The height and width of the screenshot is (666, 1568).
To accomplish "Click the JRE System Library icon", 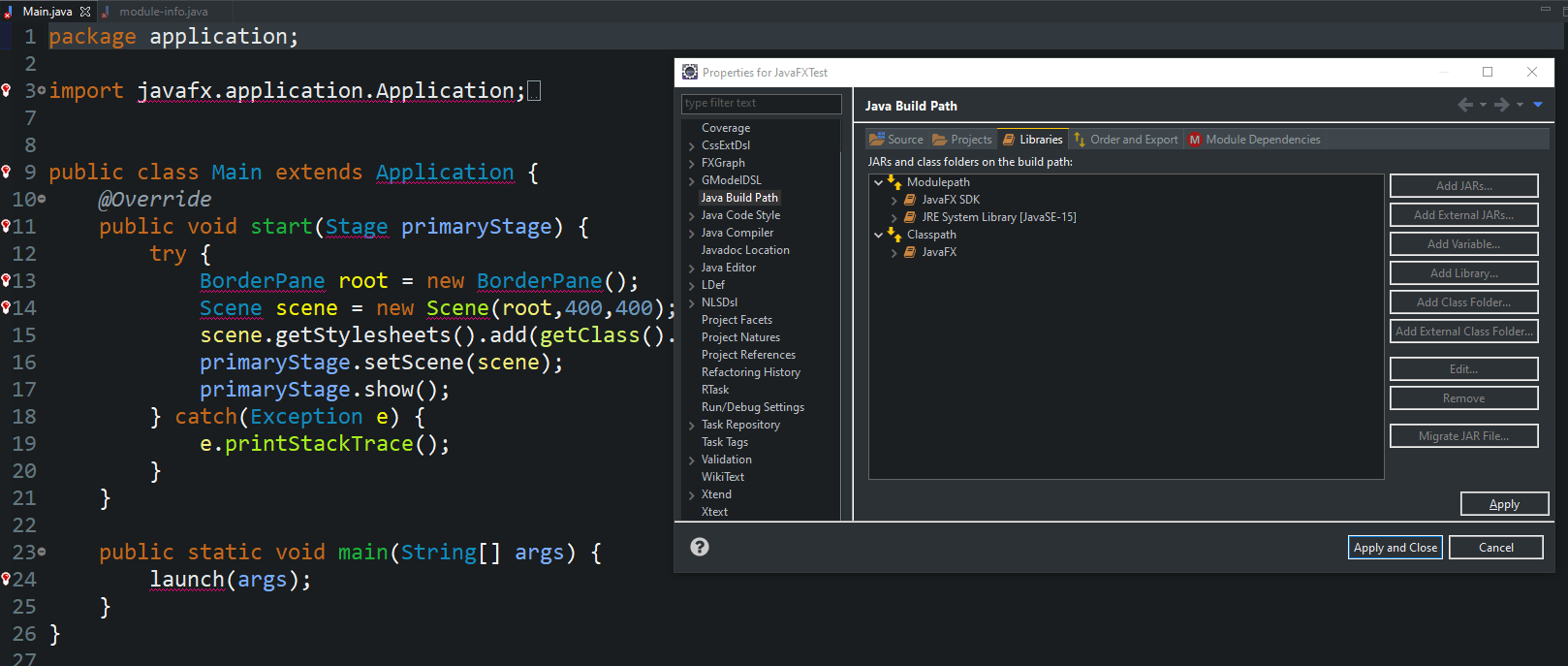I will 910,217.
